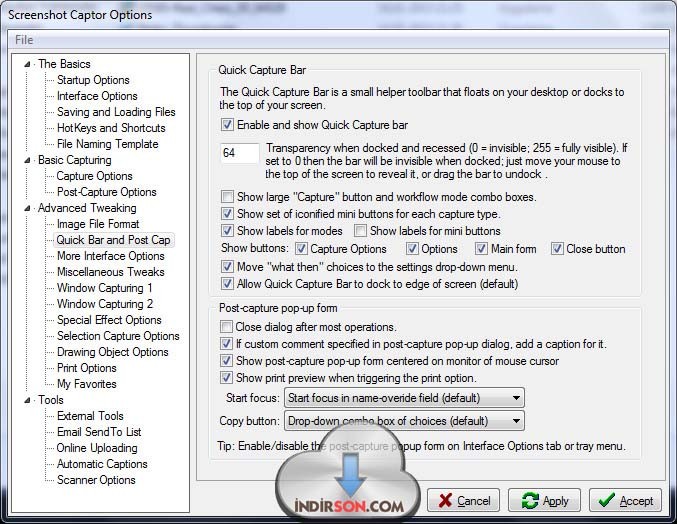Image resolution: width=677 pixels, height=524 pixels.
Task: Select Advanced Tweaking node label
Action: pos(87,208)
